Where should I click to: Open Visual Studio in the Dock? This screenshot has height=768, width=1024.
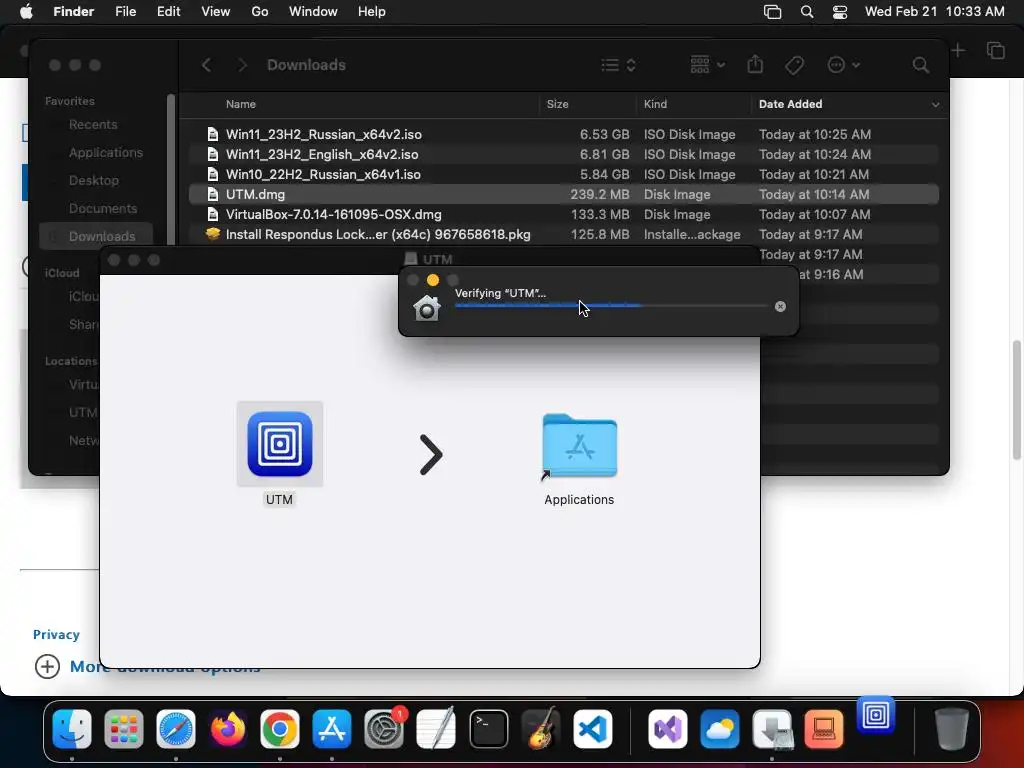[x=667, y=729]
